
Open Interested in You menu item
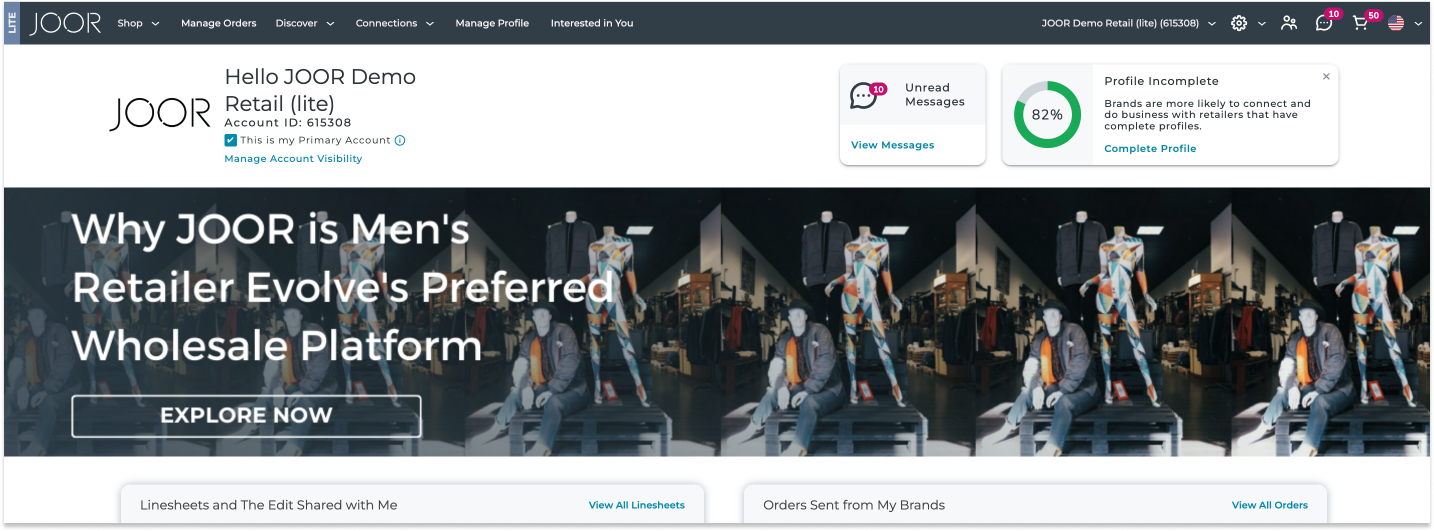(592, 23)
